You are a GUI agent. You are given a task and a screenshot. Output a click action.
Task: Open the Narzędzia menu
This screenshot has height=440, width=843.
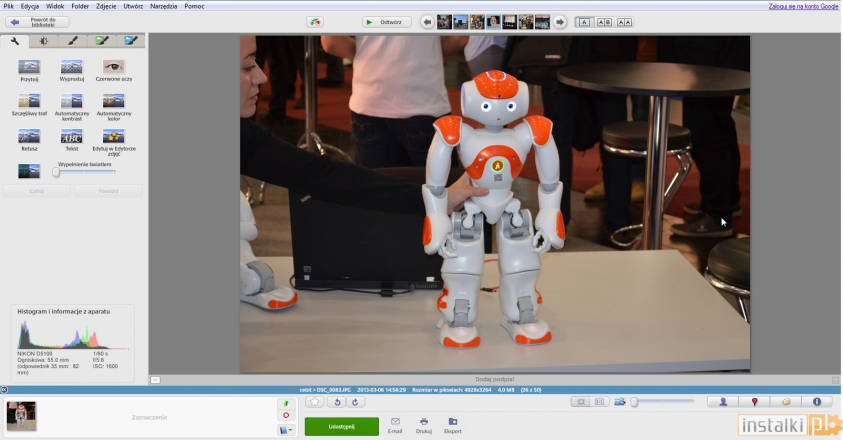pos(163,6)
